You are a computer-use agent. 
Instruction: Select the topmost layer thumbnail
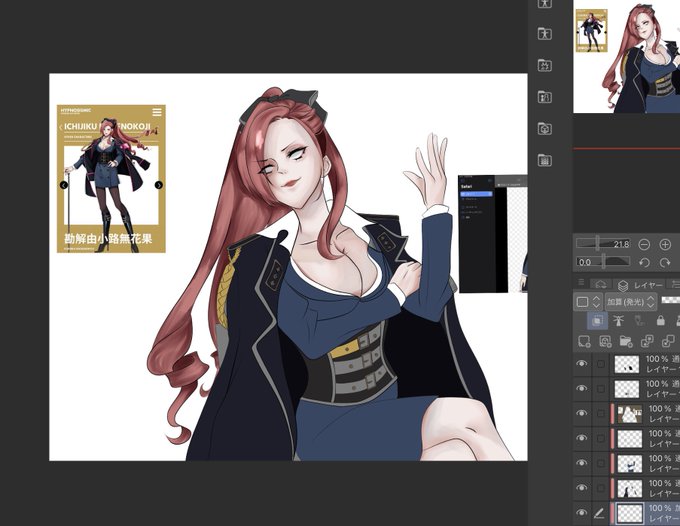click(627, 365)
